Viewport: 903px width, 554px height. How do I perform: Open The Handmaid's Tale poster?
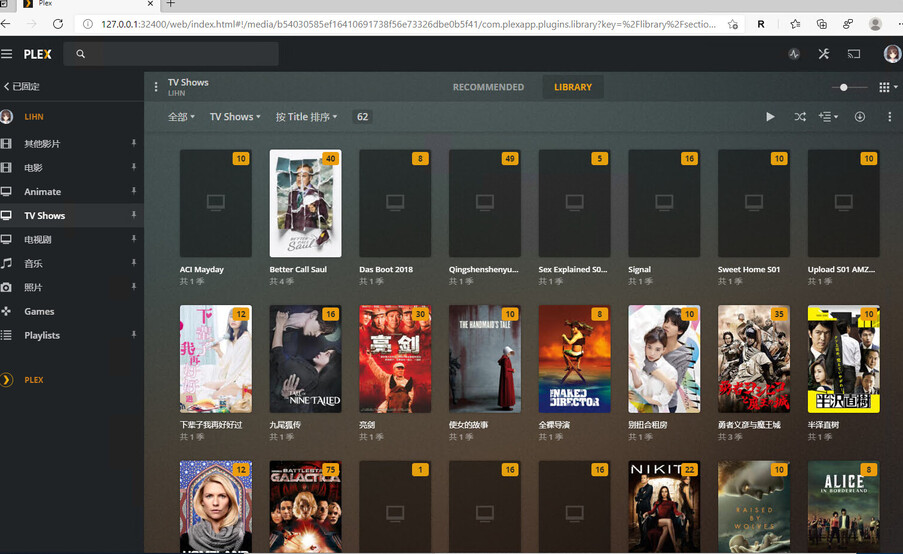[x=485, y=359]
